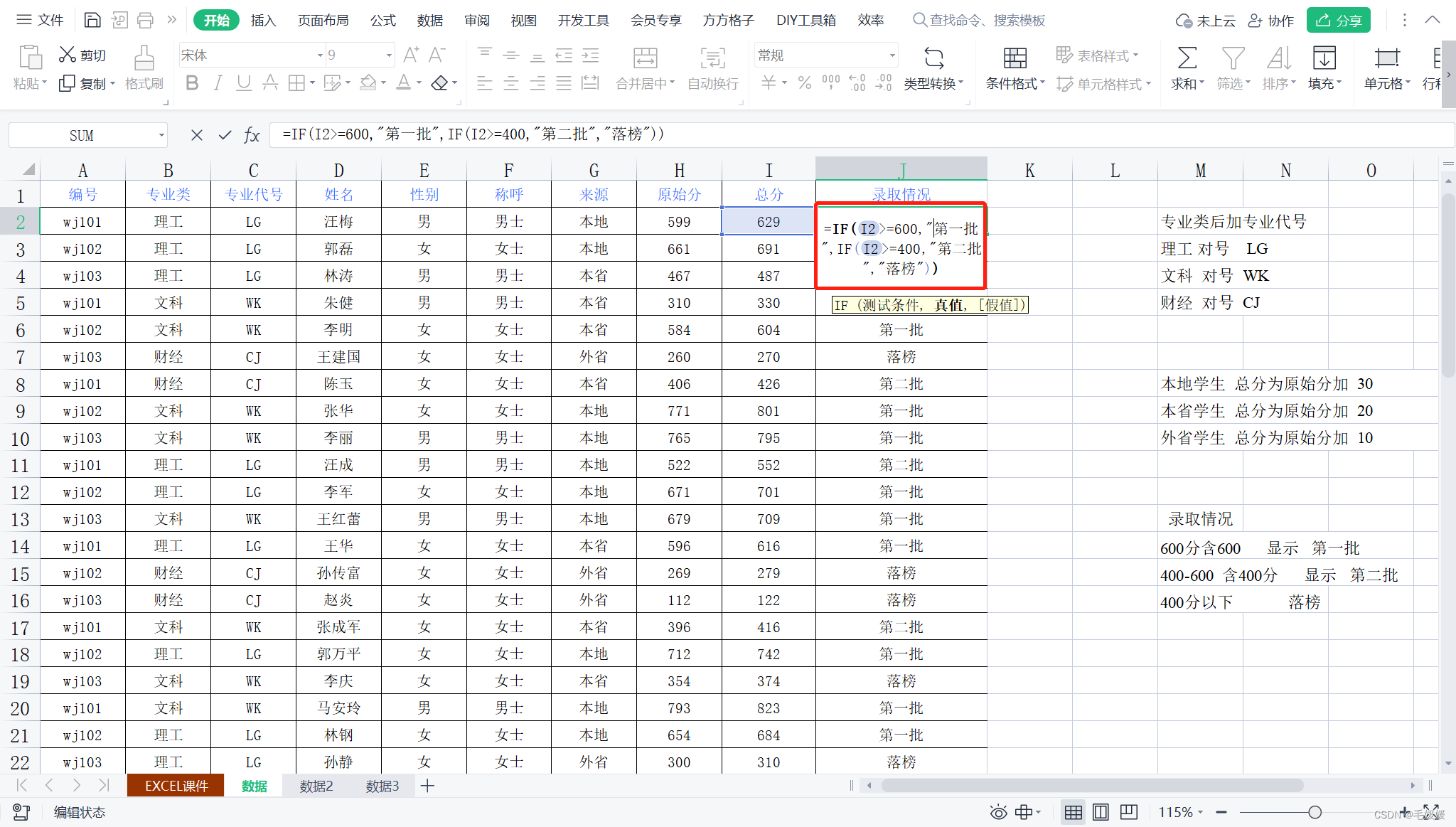This screenshot has width=1456, height=827.
Task: Click the increase indent icon
Action: pyautogui.click(x=590, y=55)
